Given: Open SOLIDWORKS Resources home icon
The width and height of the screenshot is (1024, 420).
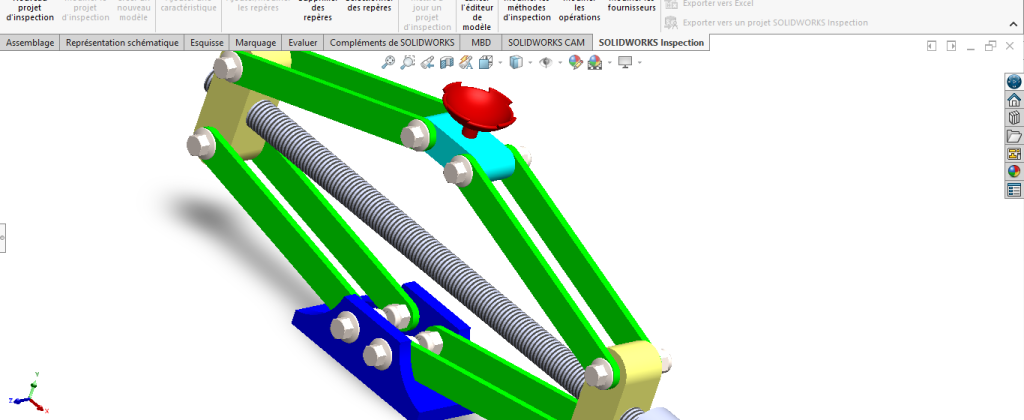Looking at the screenshot, I should coord(1014,100).
